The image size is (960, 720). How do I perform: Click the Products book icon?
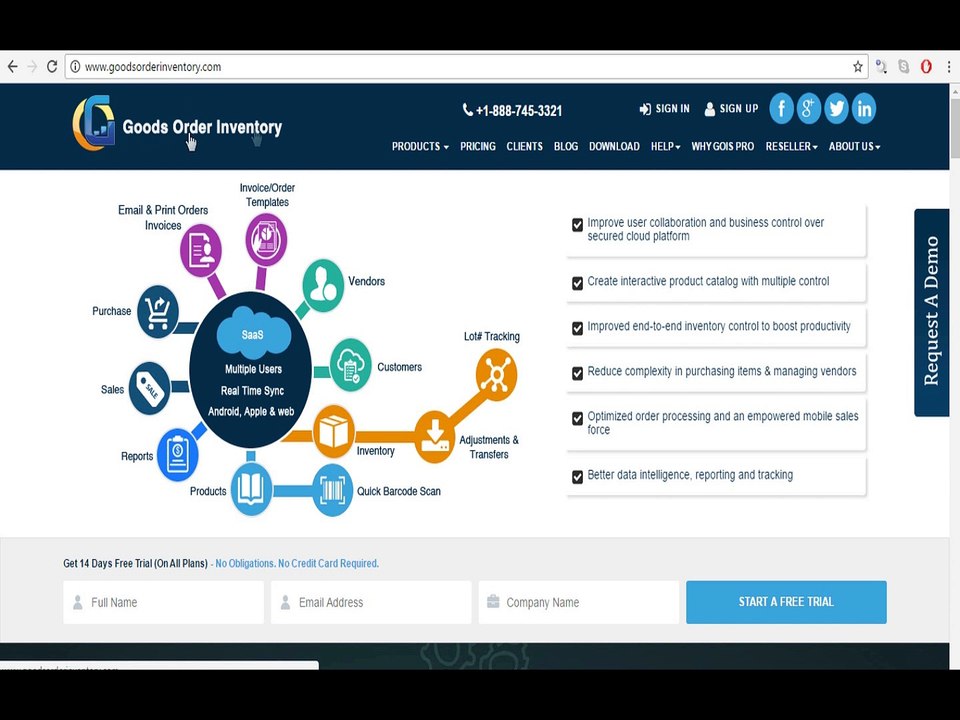click(251, 489)
